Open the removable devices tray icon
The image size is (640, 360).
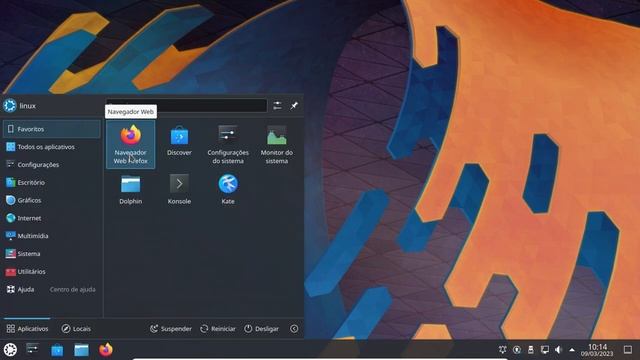[531, 350]
